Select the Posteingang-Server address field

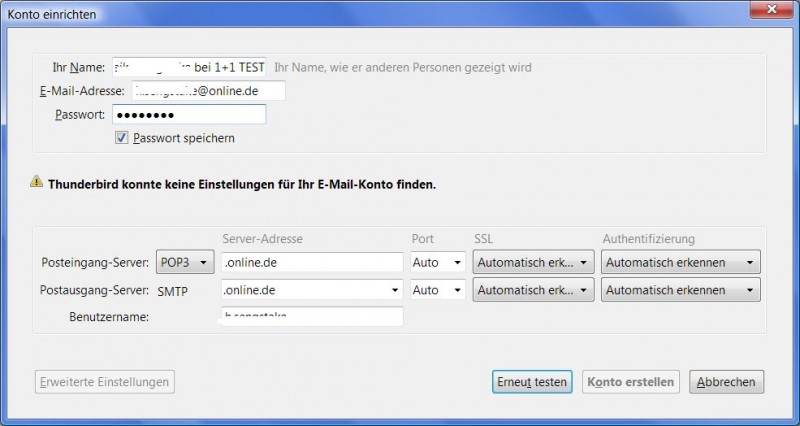click(x=310, y=262)
